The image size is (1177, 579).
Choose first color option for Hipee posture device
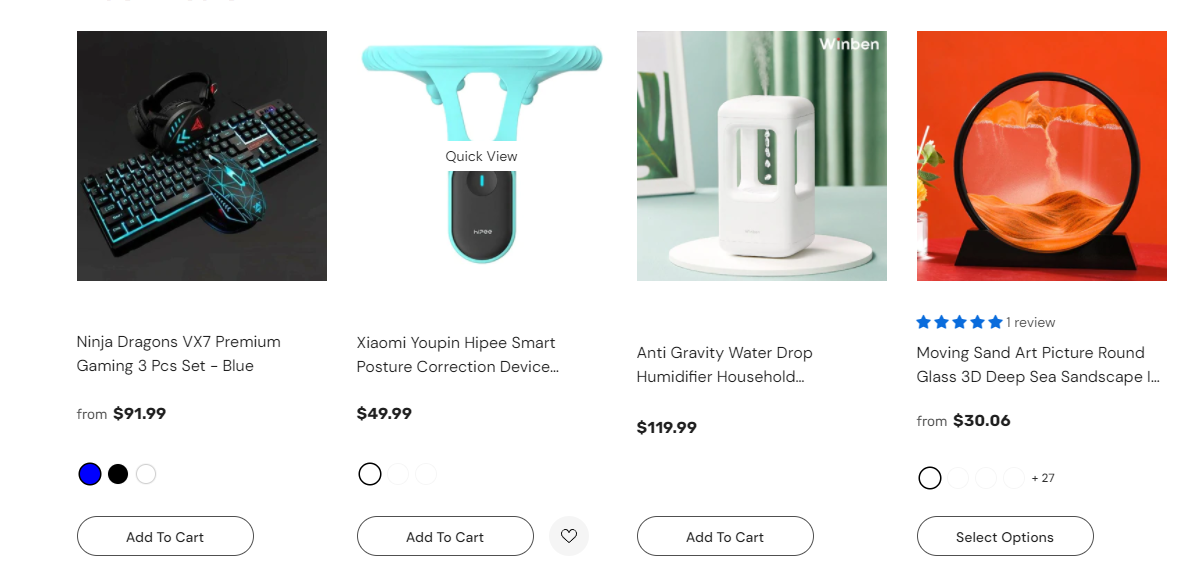[370, 474]
